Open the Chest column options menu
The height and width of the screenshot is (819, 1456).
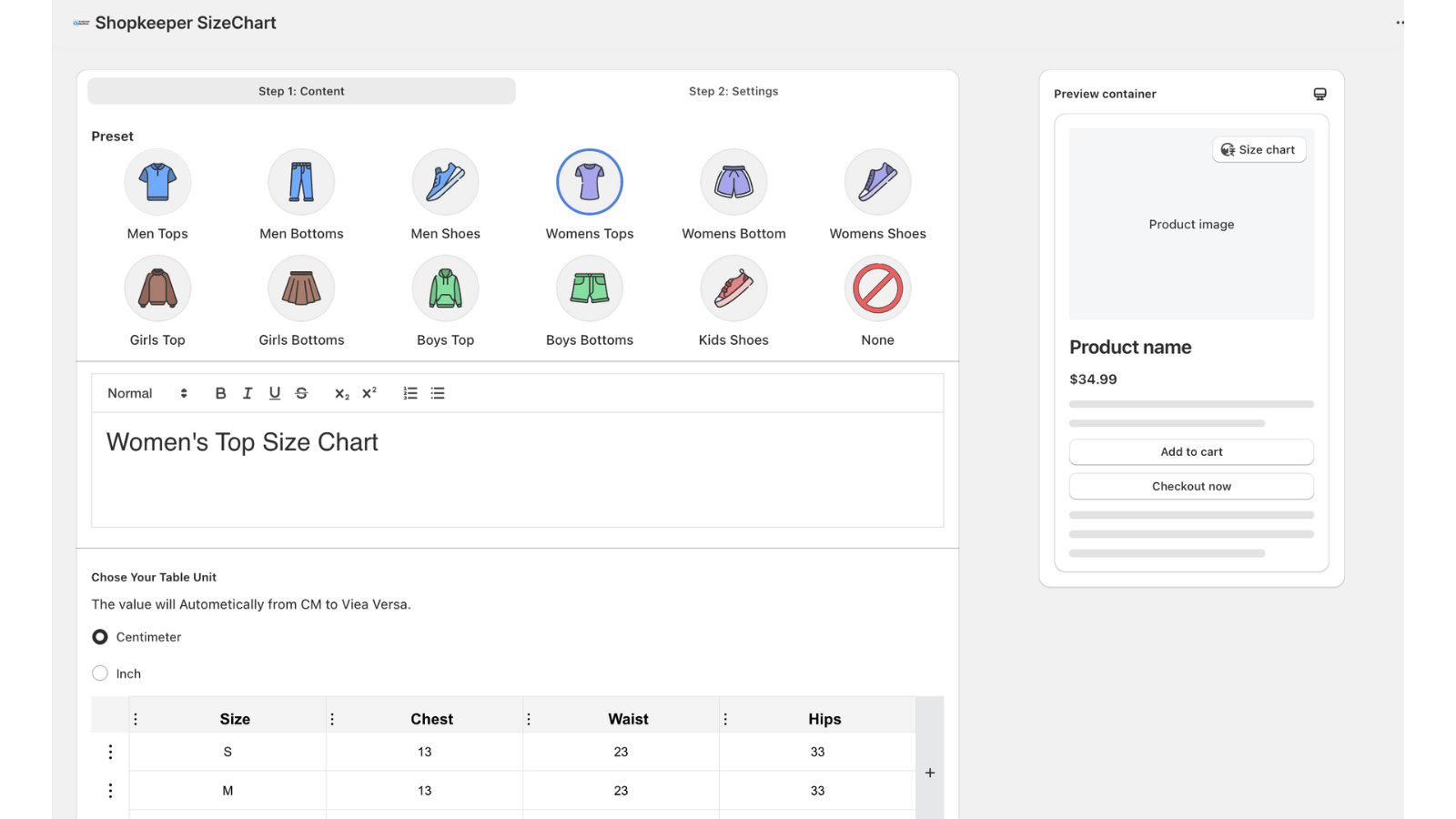point(332,719)
